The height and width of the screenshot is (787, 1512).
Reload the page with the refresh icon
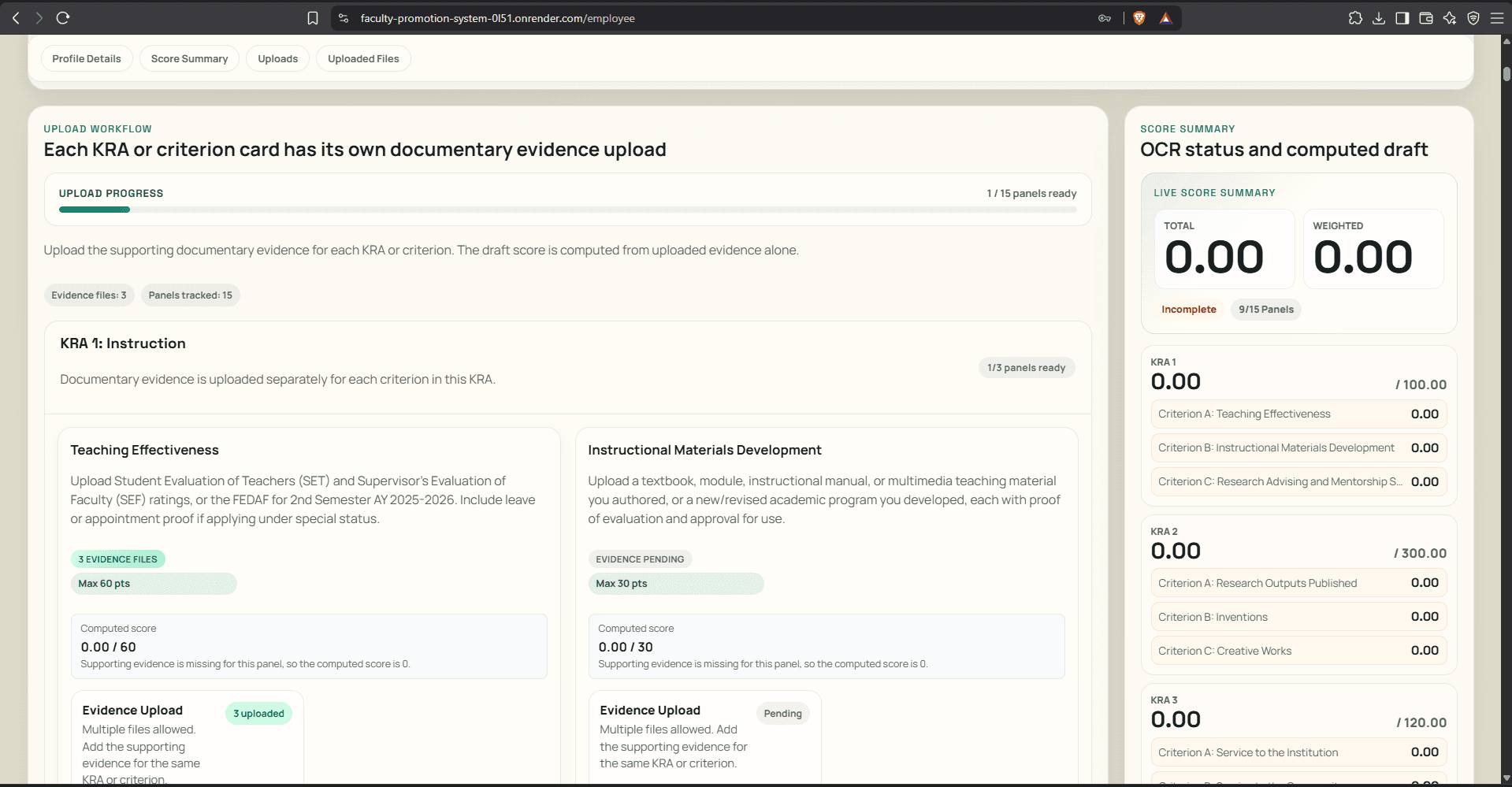(63, 18)
